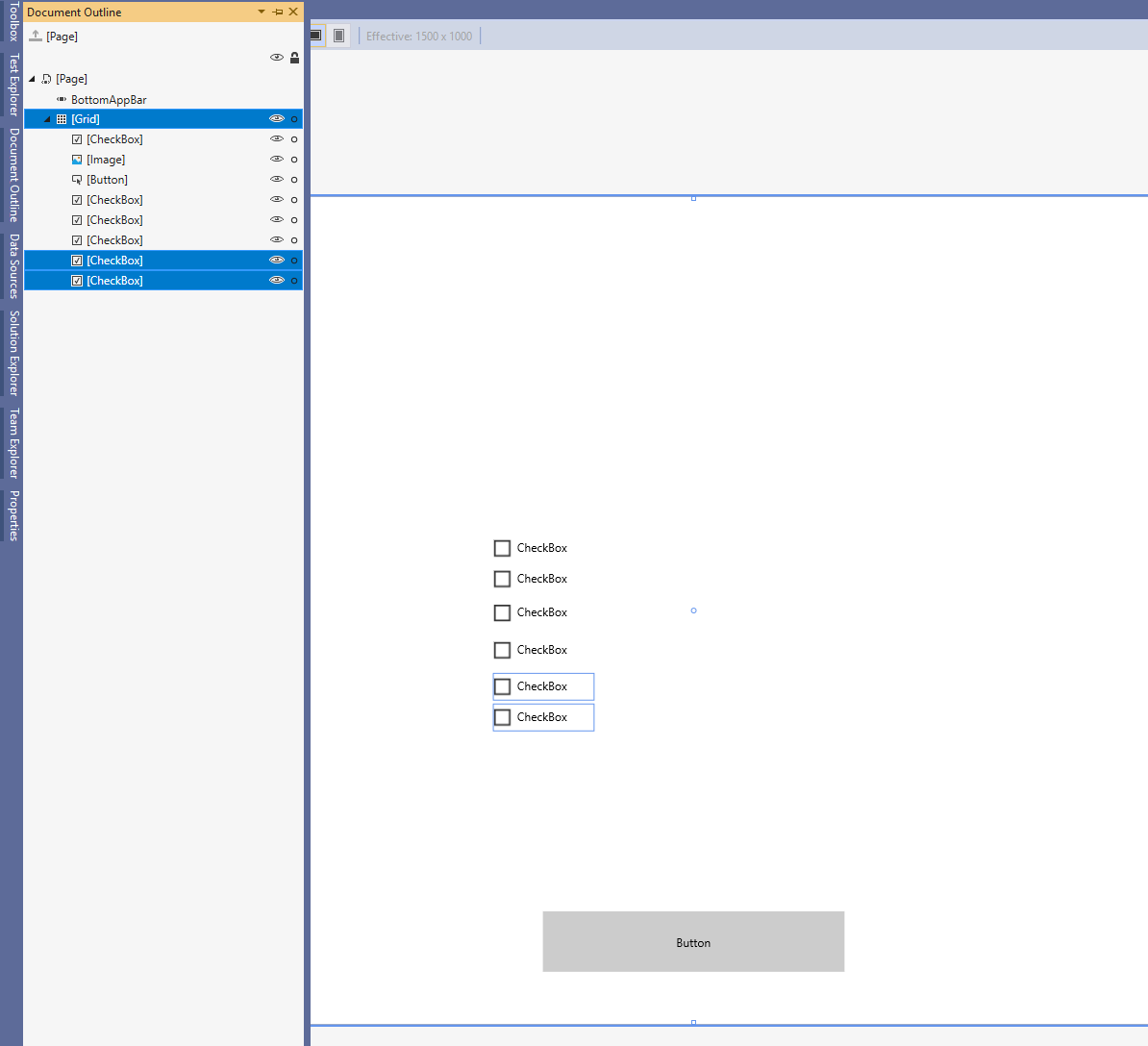This screenshot has height=1046, width=1148.
Task: Toggle the show/hide all eye icon in the outline header
Action: click(277, 57)
